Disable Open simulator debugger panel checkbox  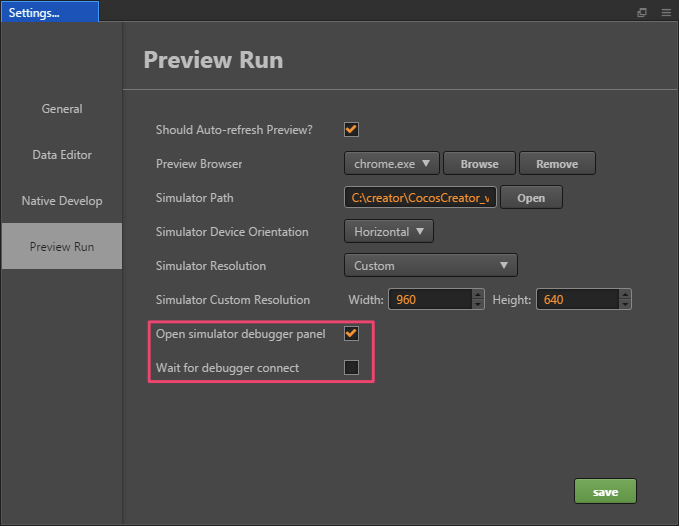(x=351, y=333)
